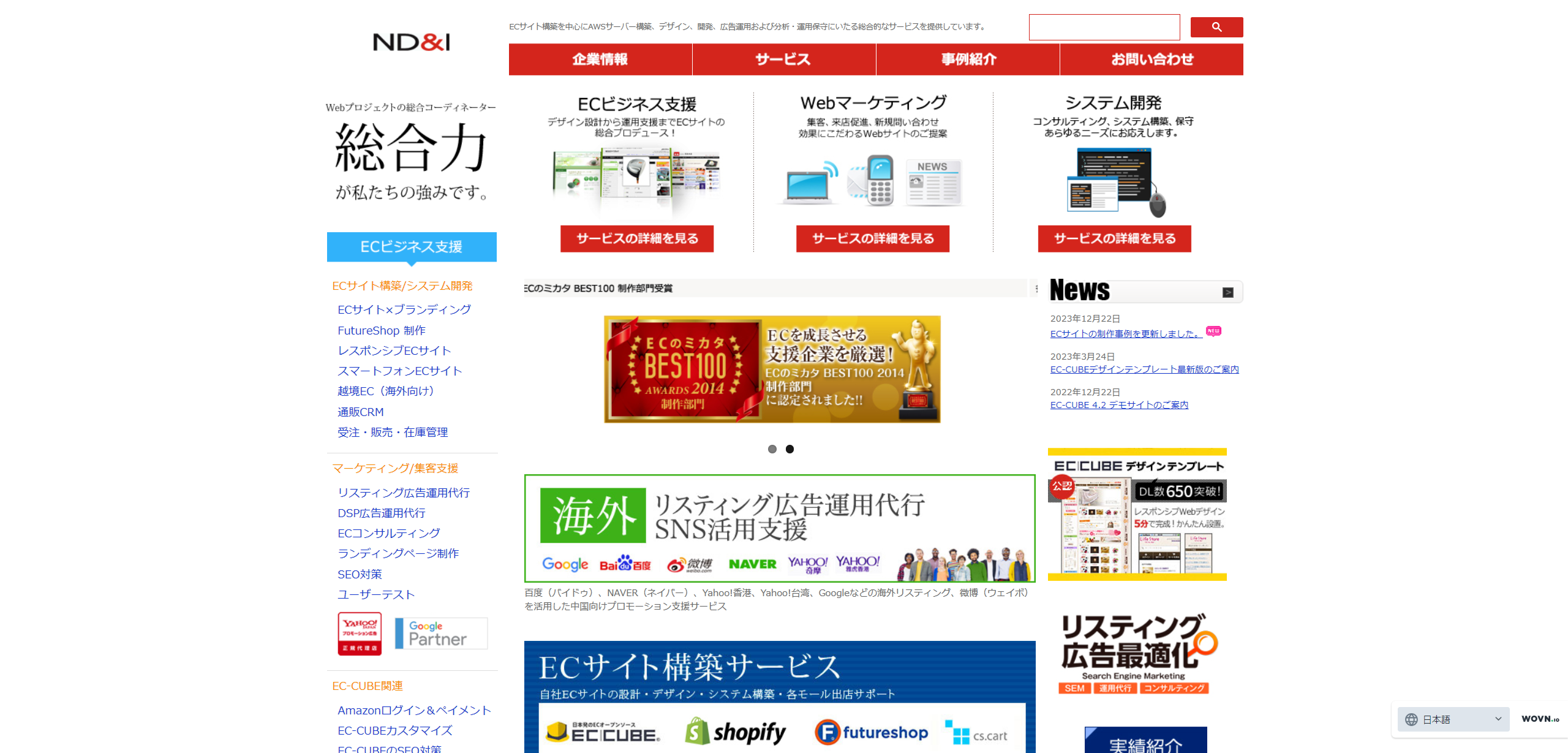The width and height of the screenshot is (1568, 753).
Task: Click サービスの詳細を見る under ECビジネス支援
Action: coord(637,239)
